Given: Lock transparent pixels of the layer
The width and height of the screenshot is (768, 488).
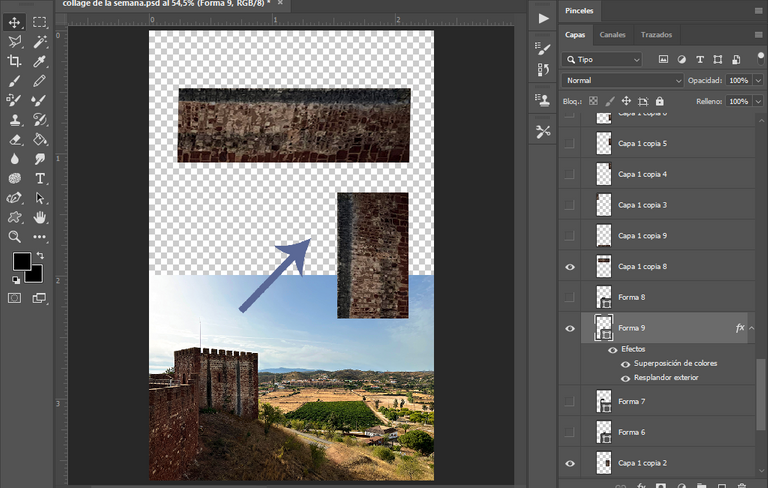Looking at the screenshot, I should pos(593,101).
